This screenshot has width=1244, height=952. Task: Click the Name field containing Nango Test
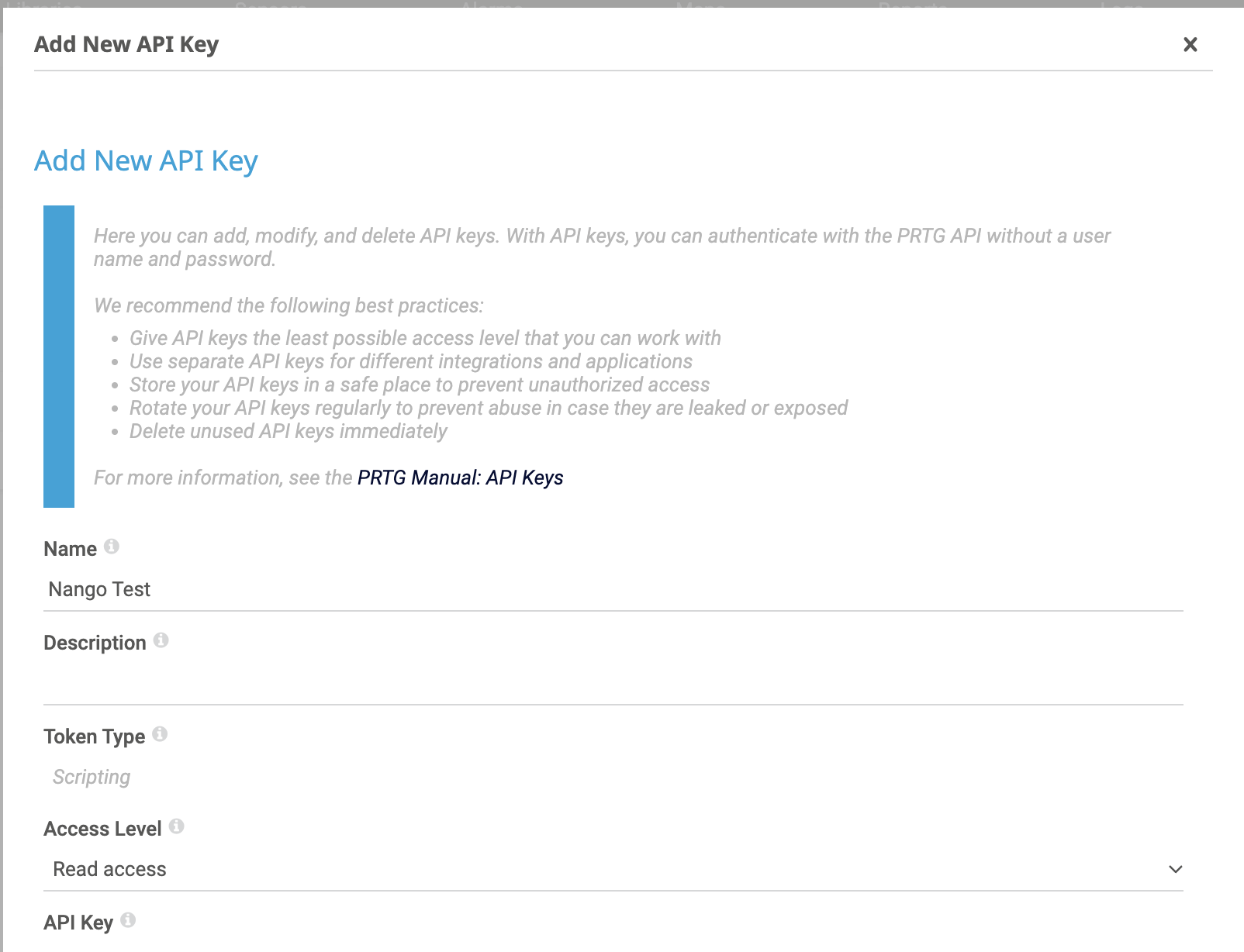pyautogui.click(x=613, y=590)
